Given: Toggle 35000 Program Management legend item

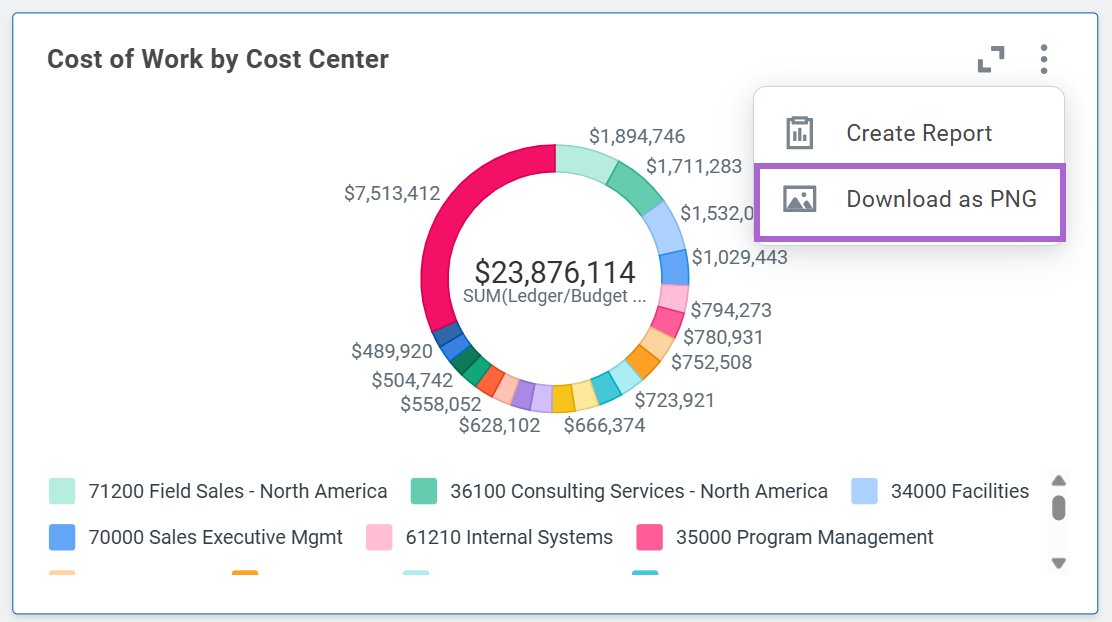Looking at the screenshot, I should [784, 537].
